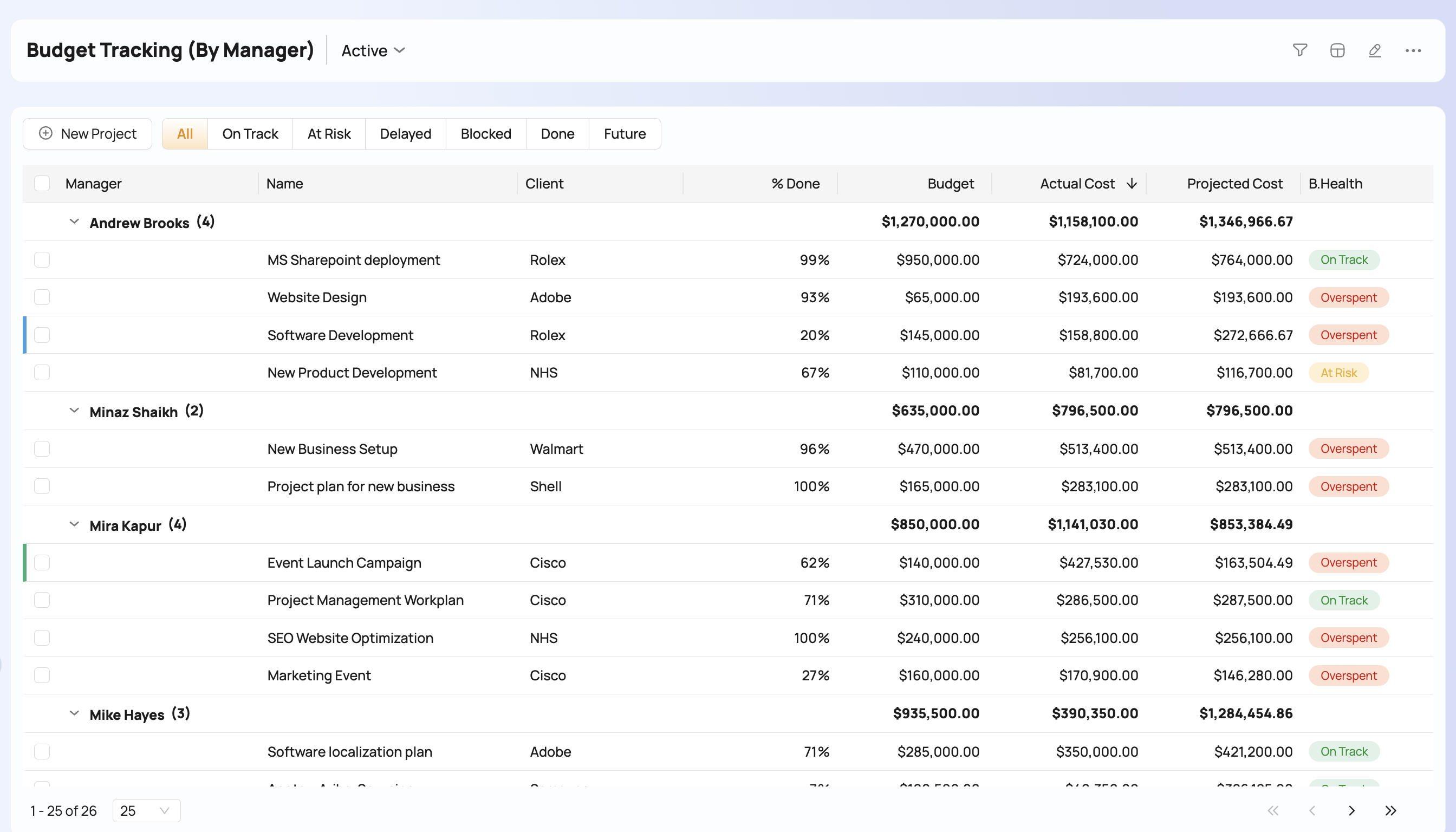1456x832 pixels.
Task: Select the Delayed tab
Action: click(405, 134)
